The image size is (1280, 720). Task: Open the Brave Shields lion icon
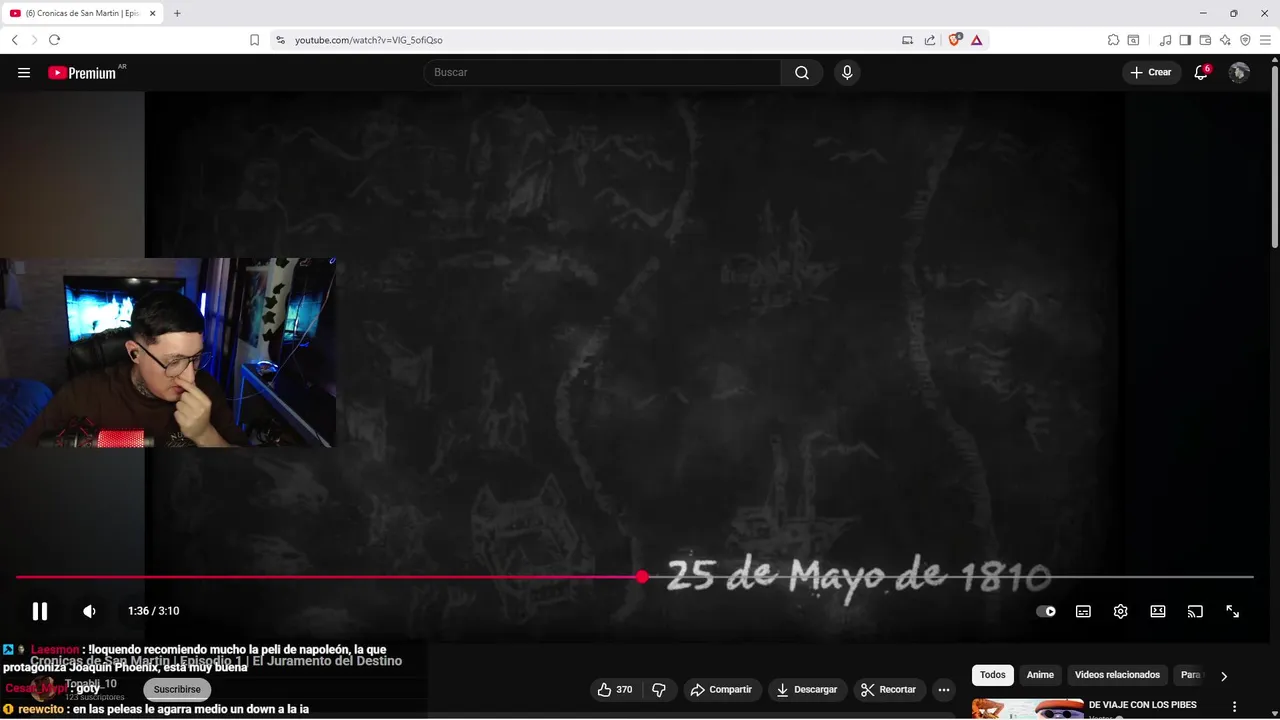pos(954,40)
